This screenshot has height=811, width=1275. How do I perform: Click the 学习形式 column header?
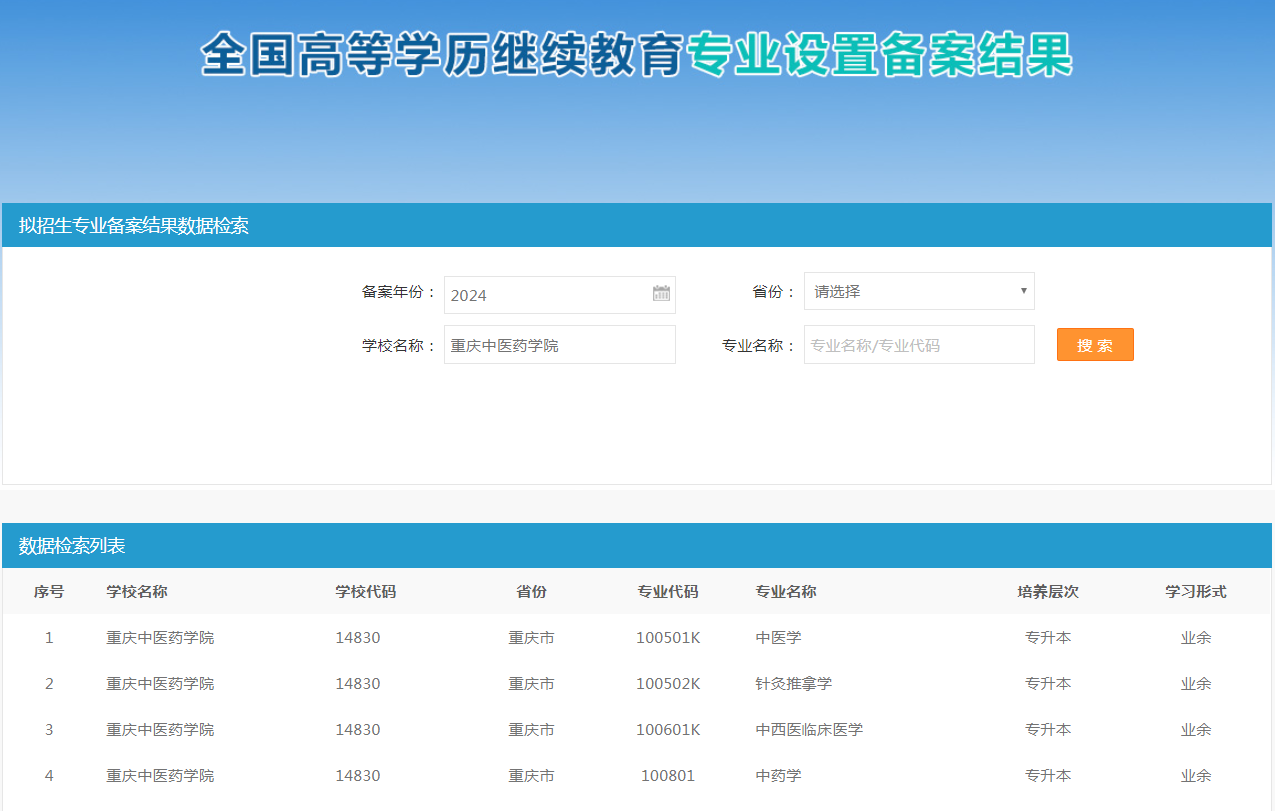(1195, 592)
